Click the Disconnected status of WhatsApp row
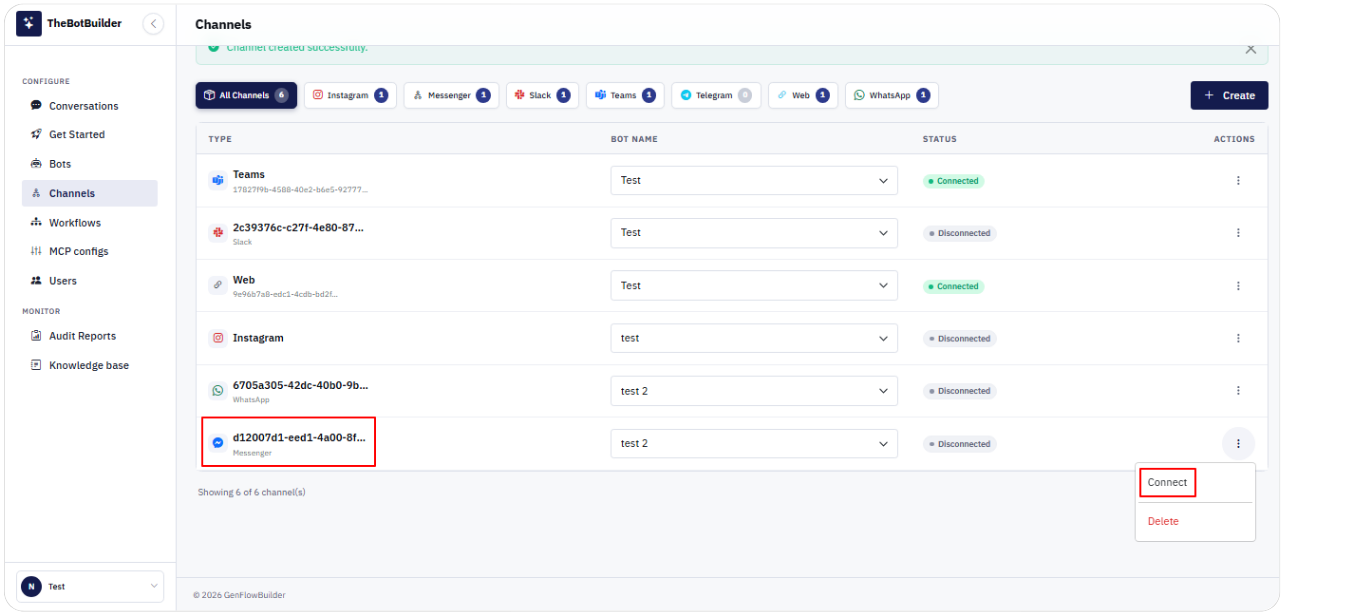1366x615 pixels. pos(960,391)
